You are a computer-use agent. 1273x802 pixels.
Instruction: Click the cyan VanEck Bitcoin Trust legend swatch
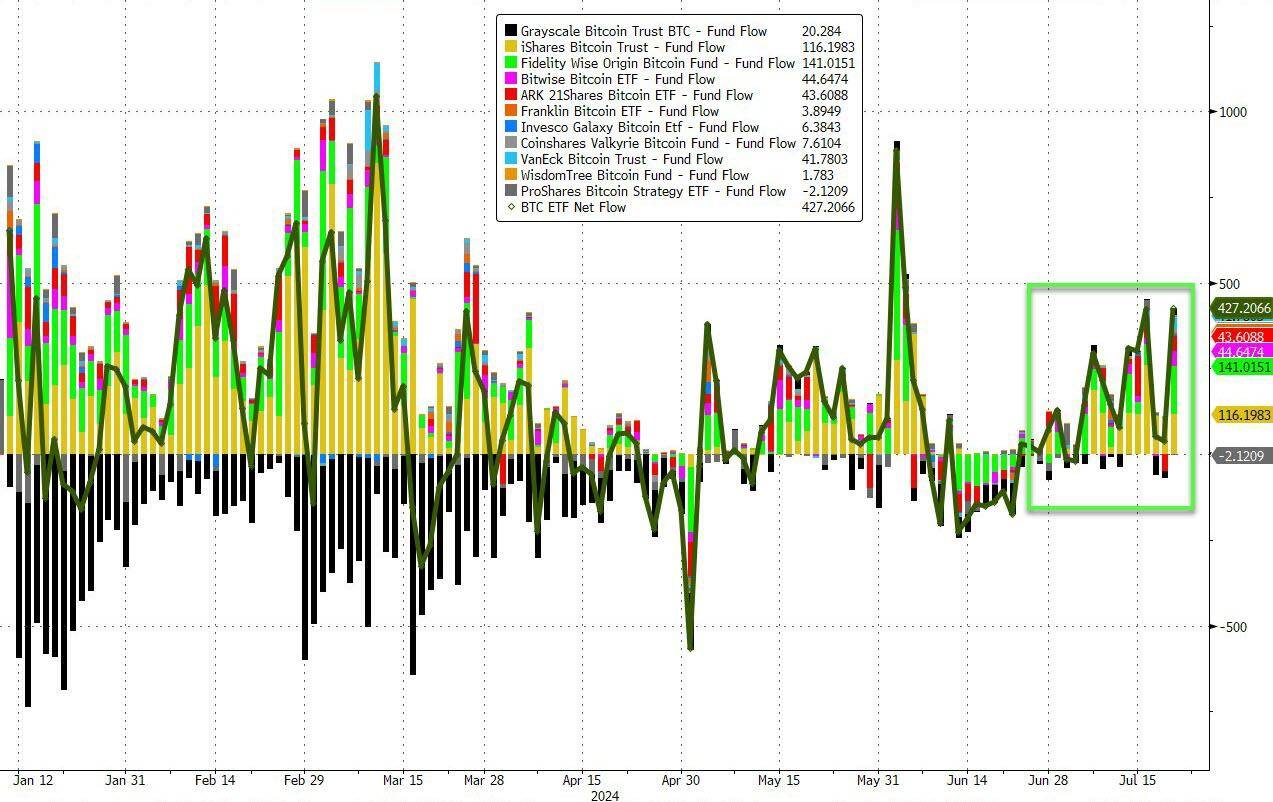511,159
